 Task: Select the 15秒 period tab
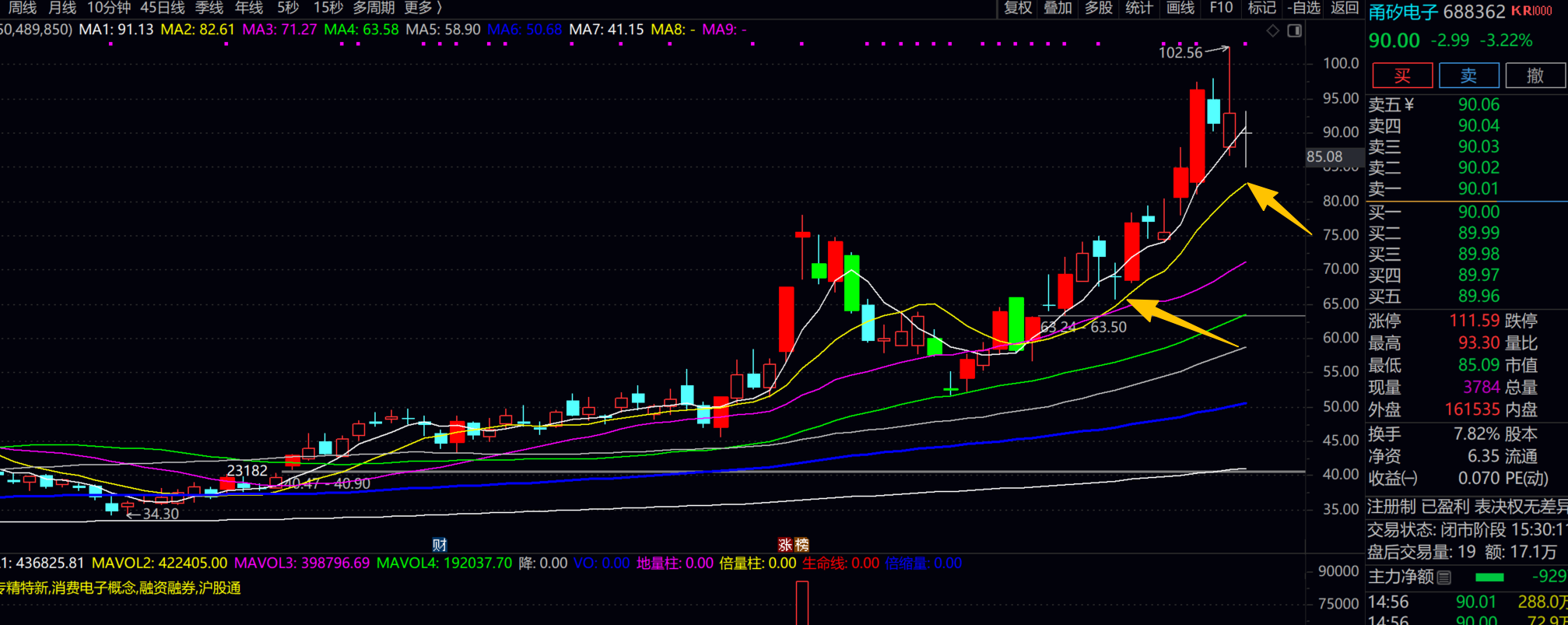pos(328,8)
